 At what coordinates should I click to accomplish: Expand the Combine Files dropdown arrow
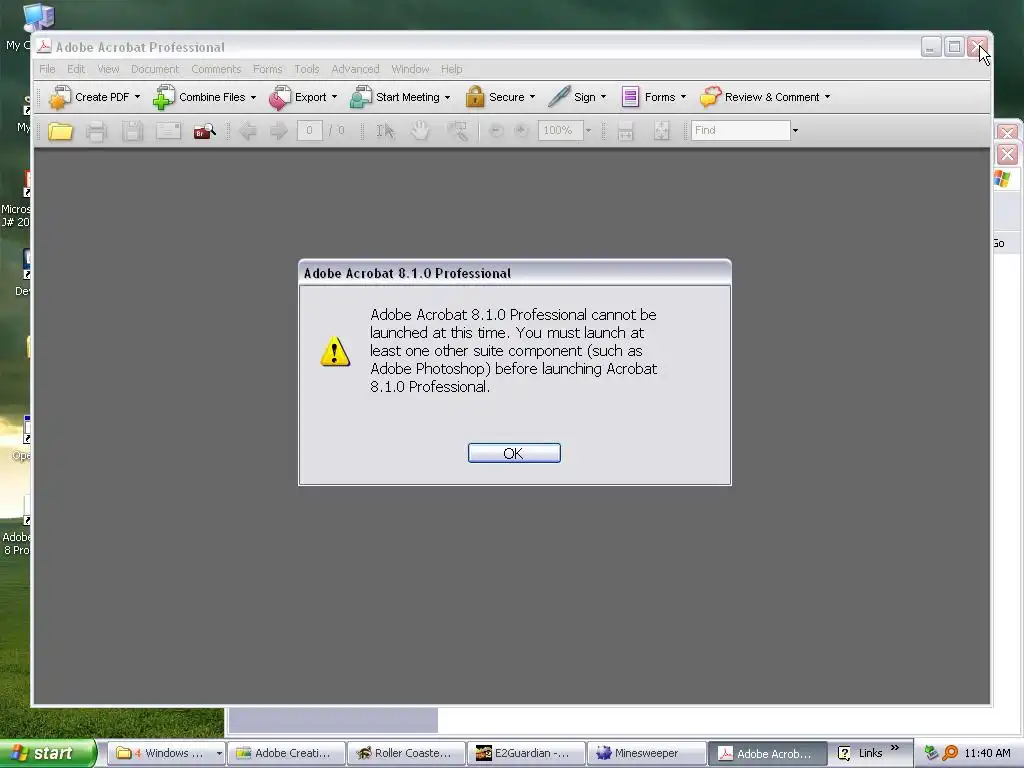(x=253, y=97)
